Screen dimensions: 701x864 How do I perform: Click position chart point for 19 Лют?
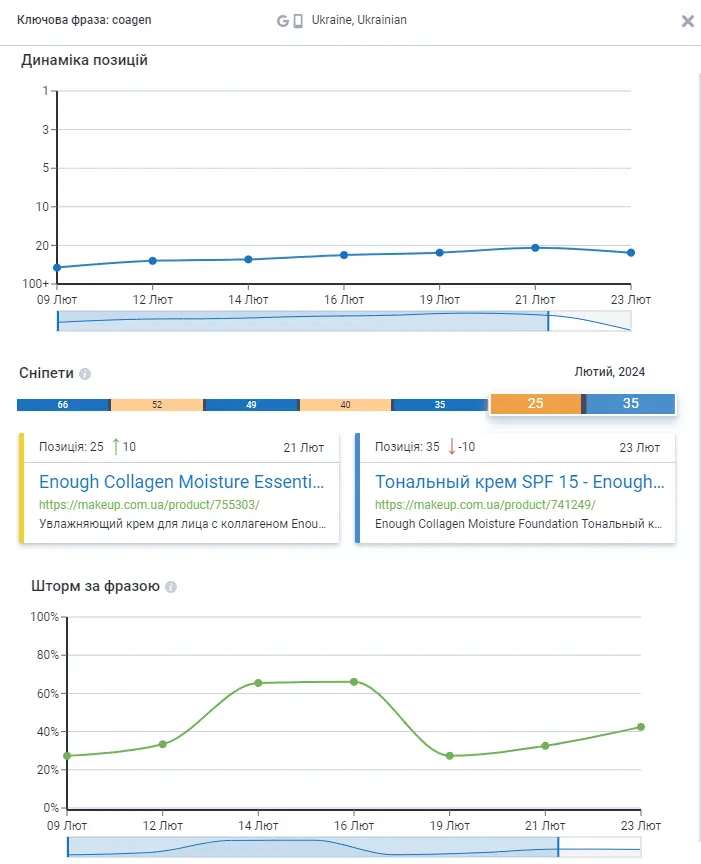tap(440, 253)
